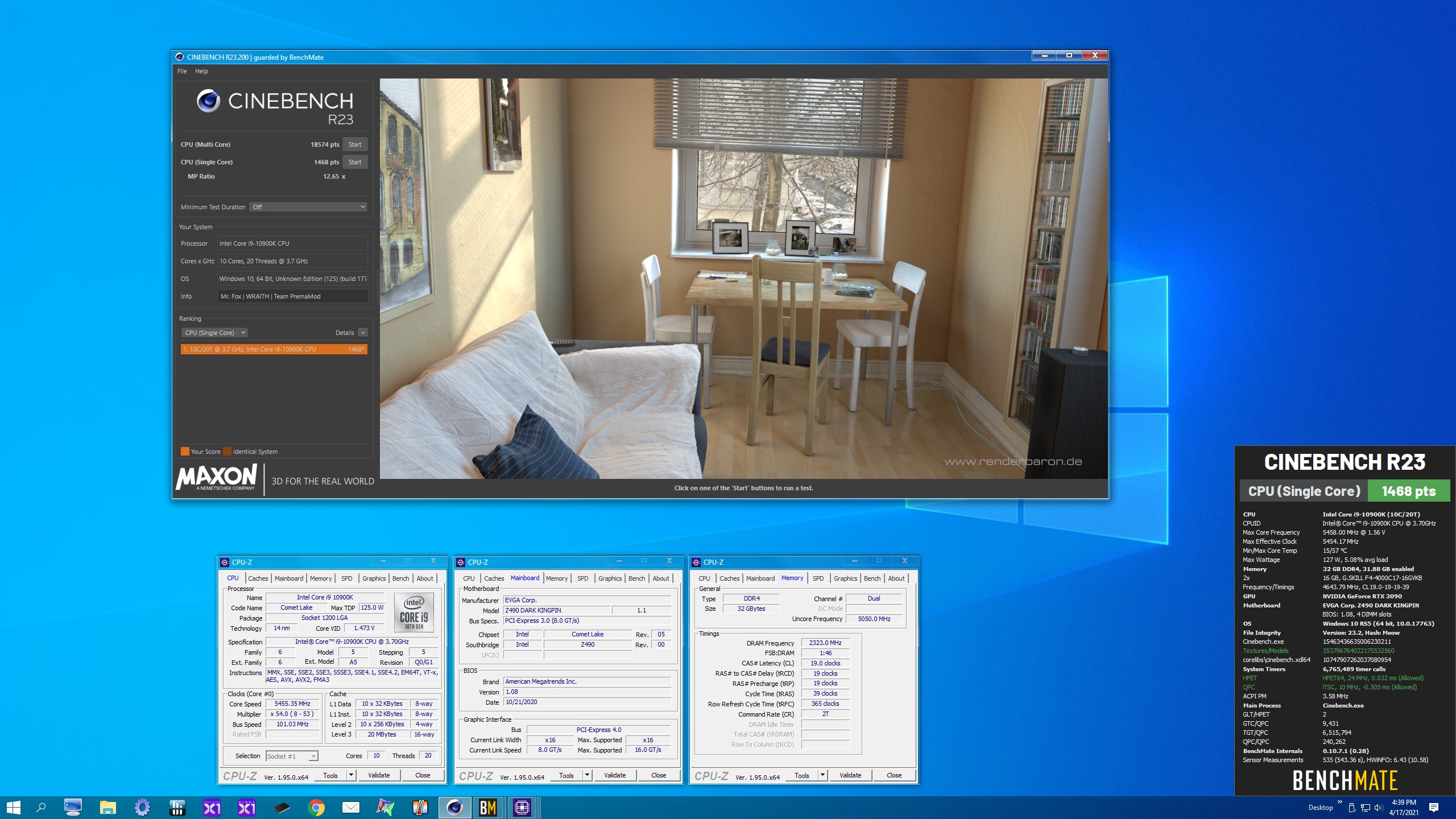Click the BenchMate BM taskbar icon

click(488, 807)
